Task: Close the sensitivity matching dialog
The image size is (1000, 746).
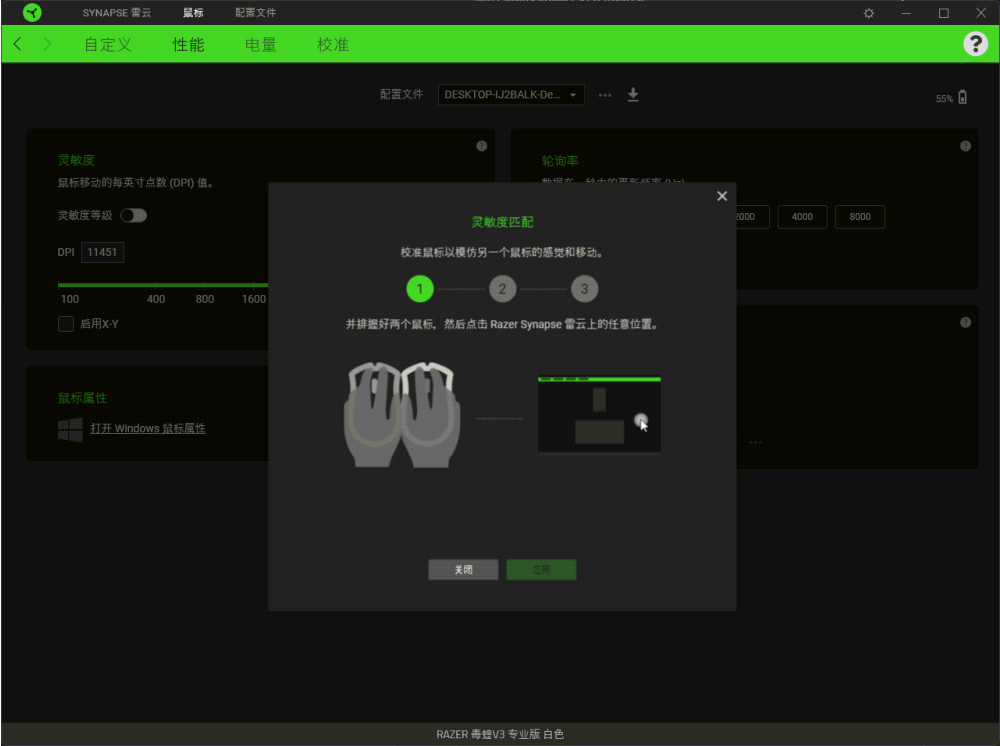Action: click(722, 196)
